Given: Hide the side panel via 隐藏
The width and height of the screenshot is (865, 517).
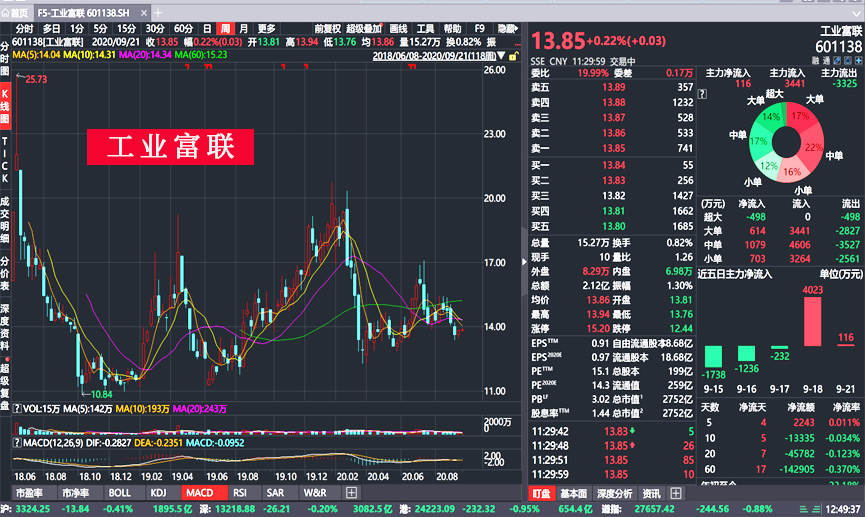Looking at the screenshot, I should click(508, 29).
